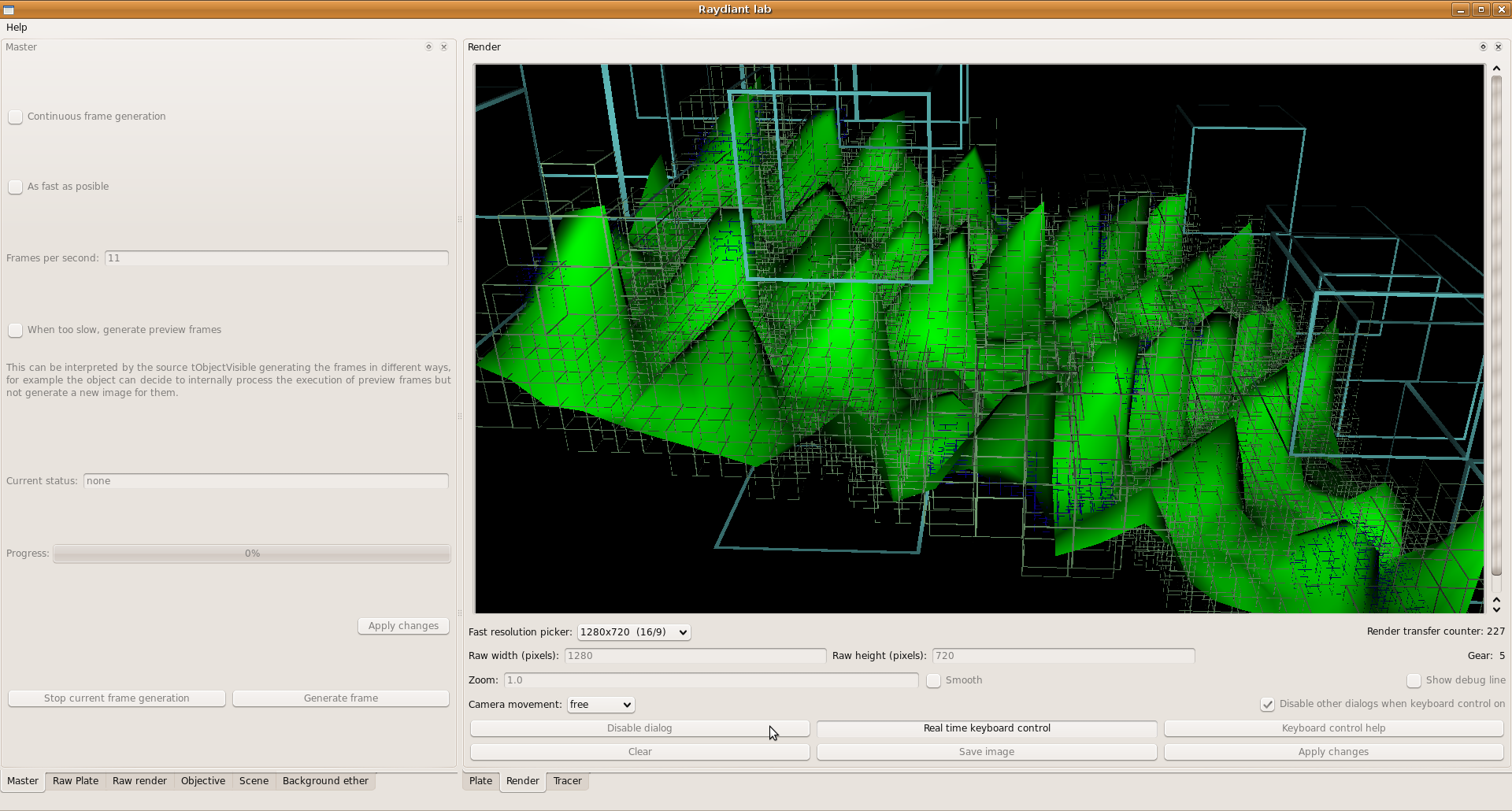Screen dimensions: 1512x811
Task: Uncheck Disable other dialogs when keyboard control on
Action: point(1267,705)
